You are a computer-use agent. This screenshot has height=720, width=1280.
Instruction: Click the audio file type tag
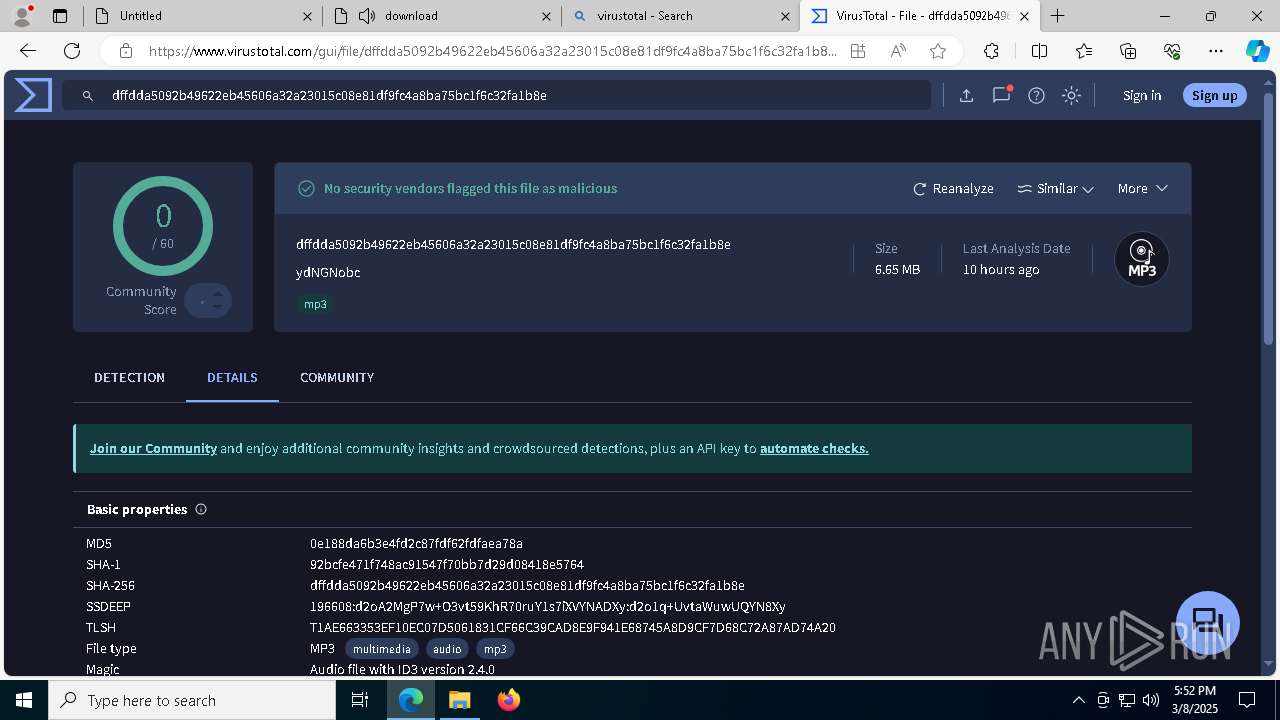[447, 649]
